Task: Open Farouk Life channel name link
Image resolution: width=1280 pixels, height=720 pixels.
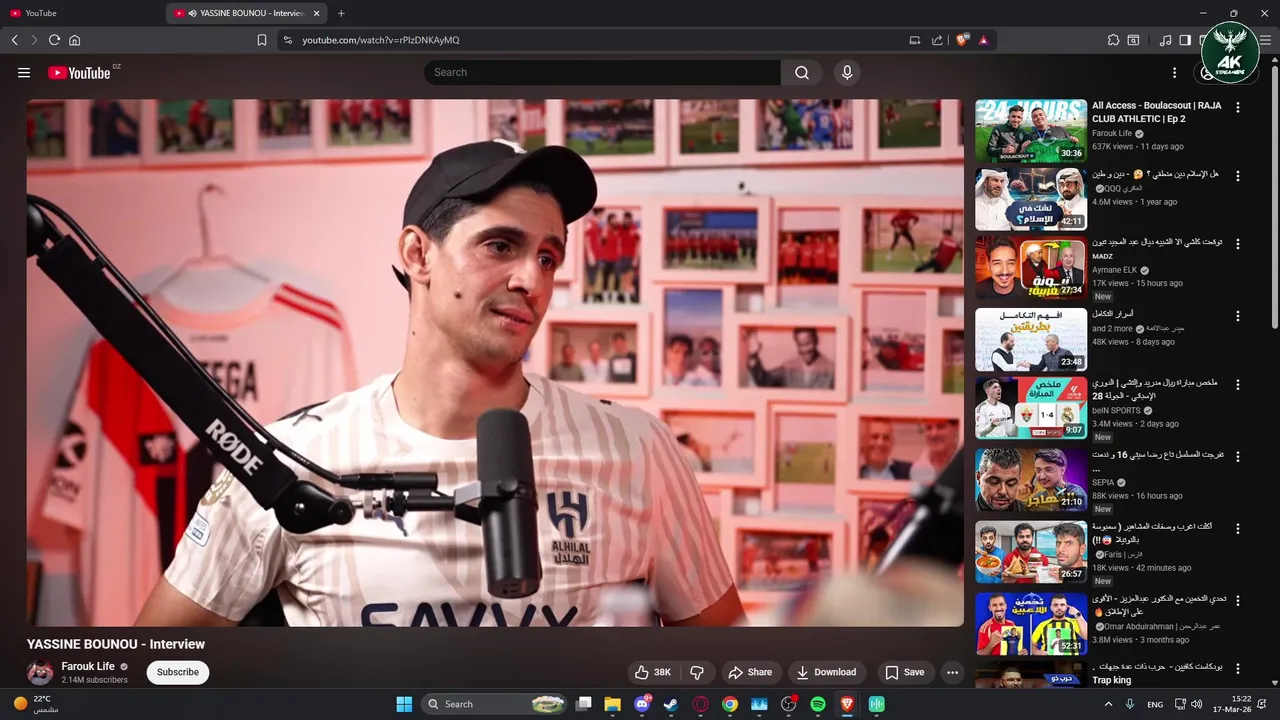Action: (x=88, y=666)
